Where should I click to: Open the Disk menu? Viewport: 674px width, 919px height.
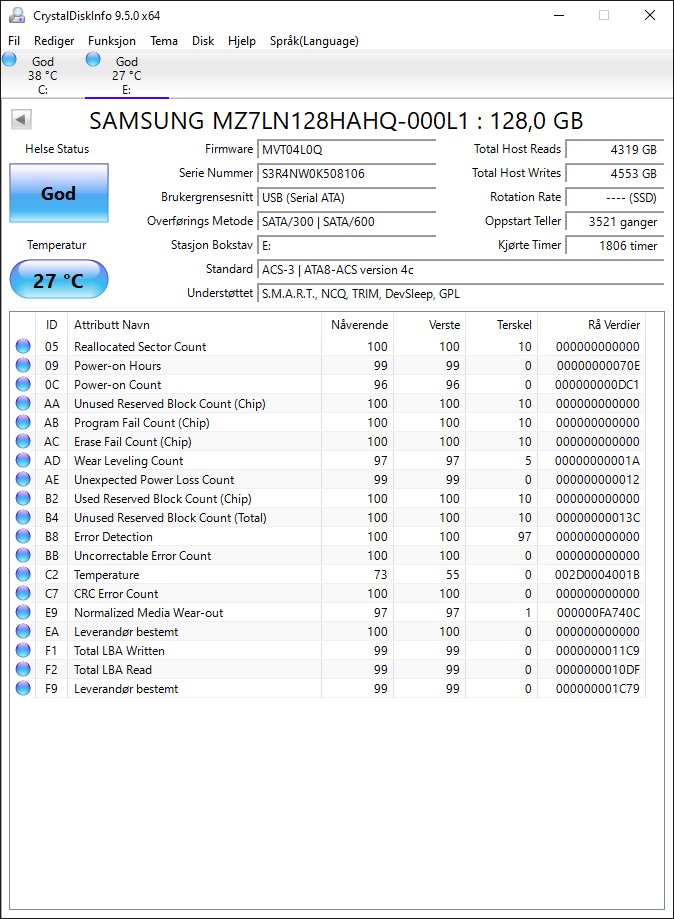pyautogui.click(x=203, y=41)
